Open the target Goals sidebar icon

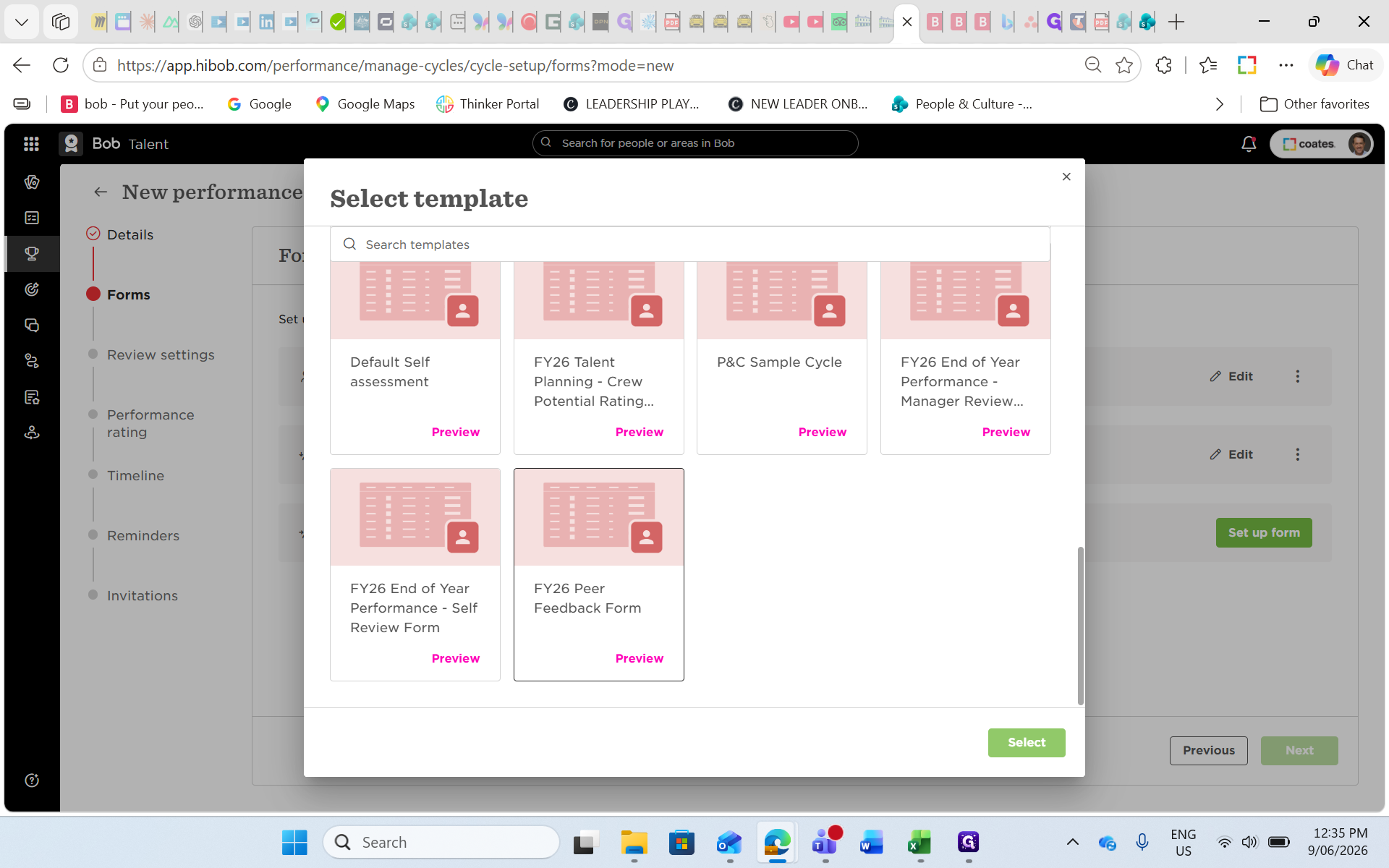pyautogui.click(x=32, y=289)
